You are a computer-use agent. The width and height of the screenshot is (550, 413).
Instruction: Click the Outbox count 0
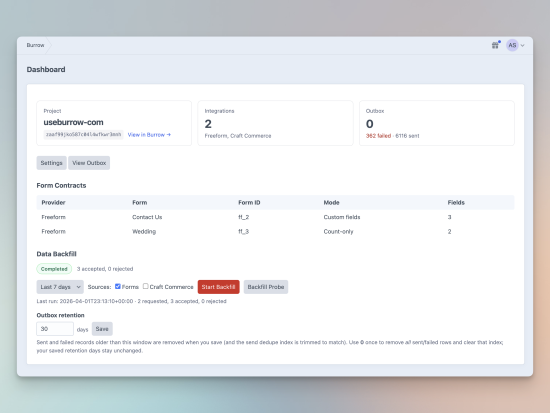point(369,124)
